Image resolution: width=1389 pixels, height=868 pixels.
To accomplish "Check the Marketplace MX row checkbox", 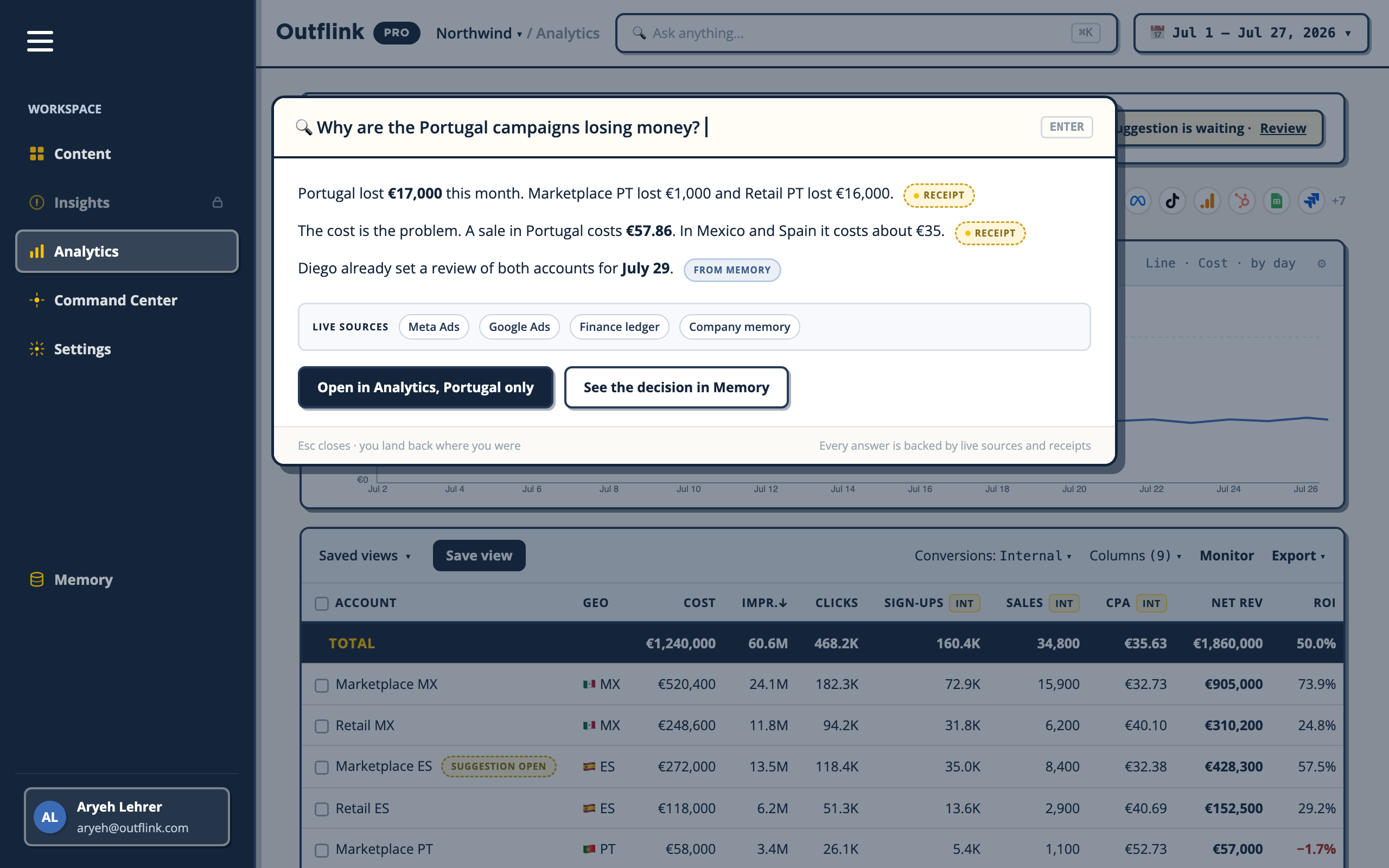I will click(321, 685).
